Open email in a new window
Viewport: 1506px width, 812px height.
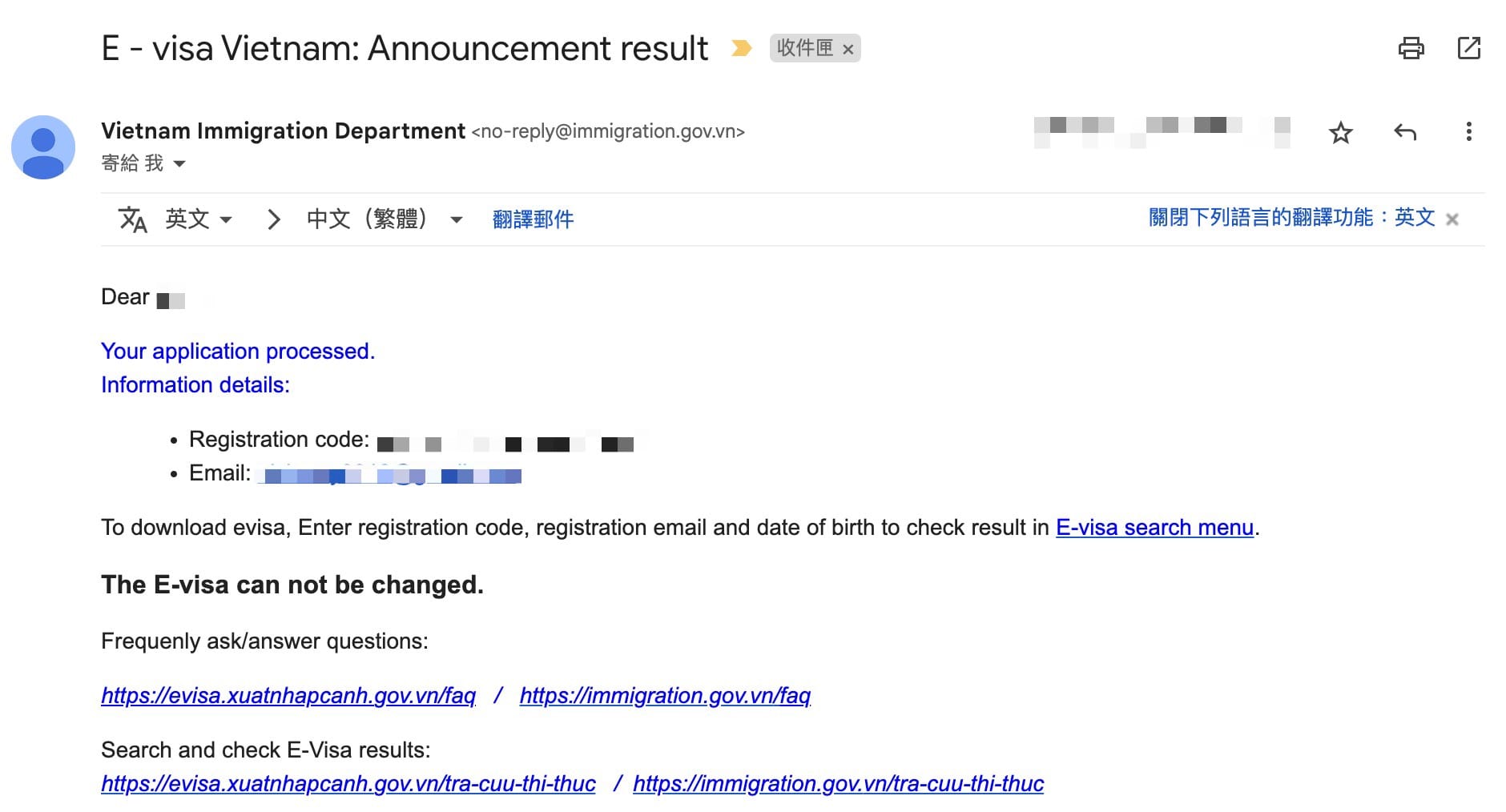tap(1468, 48)
